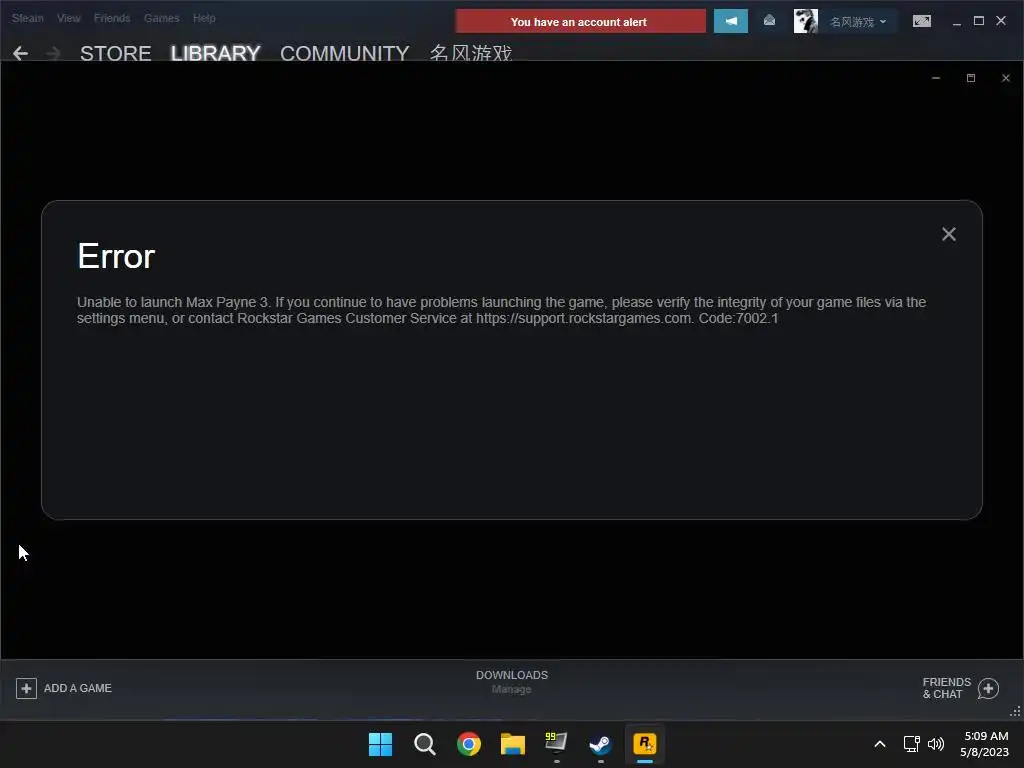Close the Rockstar launcher window
Viewport: 1024px width, 768px height.
(x=1006, y=78)
